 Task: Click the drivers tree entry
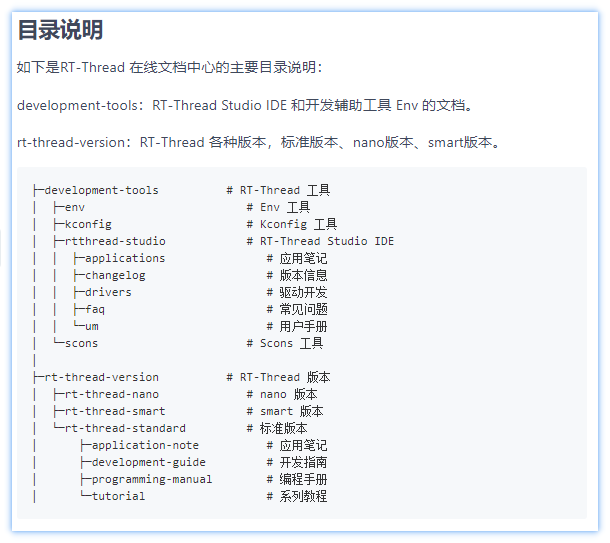108,292
